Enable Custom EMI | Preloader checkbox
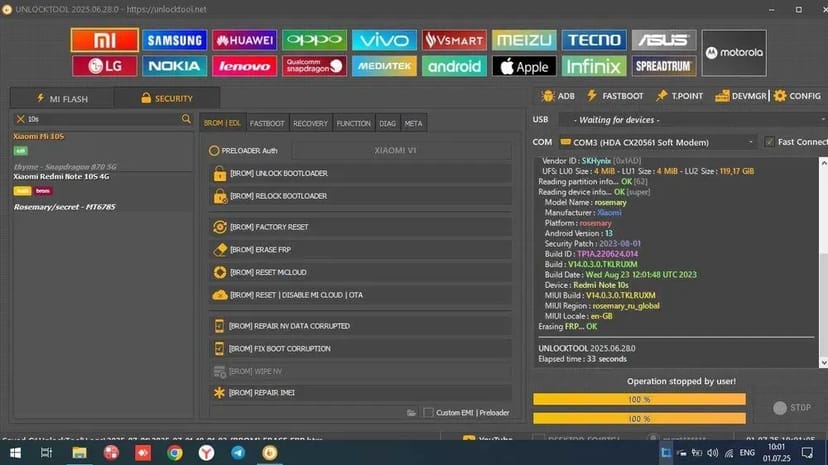The height and width of the screenshot is (465, 828). 428,412
